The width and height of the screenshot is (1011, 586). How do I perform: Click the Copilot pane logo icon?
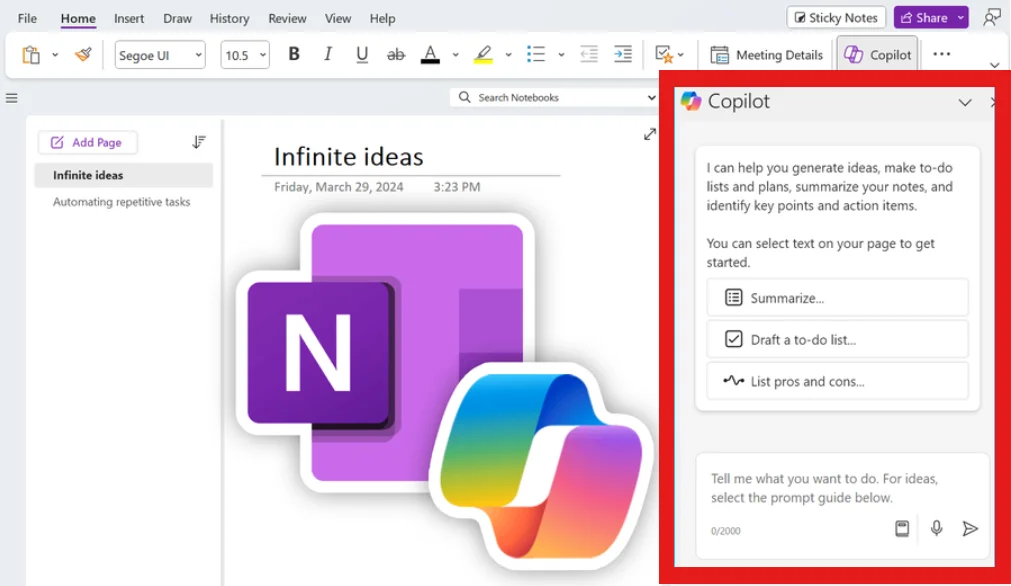tap(691, 101)
